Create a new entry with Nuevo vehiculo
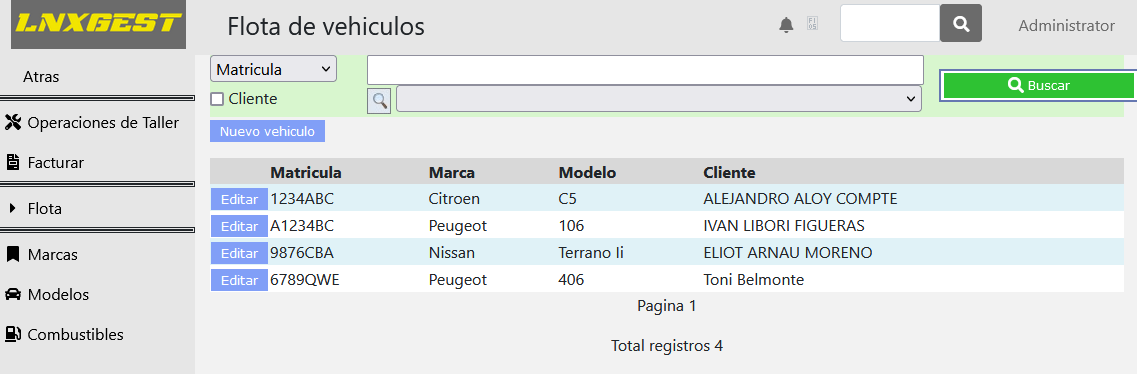 coord(268,131)
